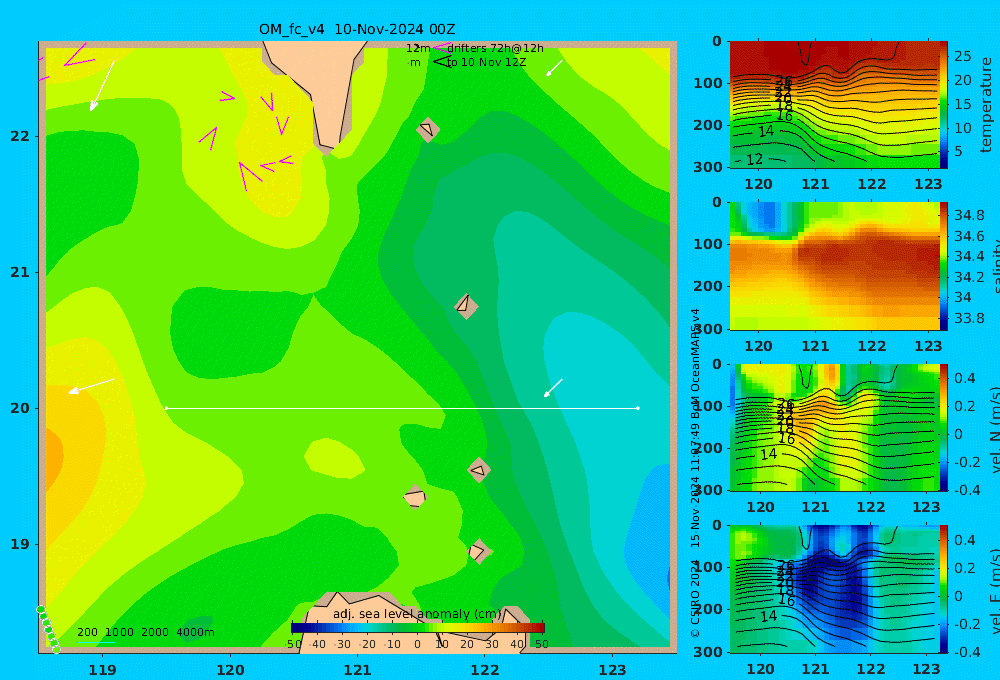Image resolution: width=1000 pixels, height=680 pixels.
Task: Click the '14' contour label in vel. E panel
Action: [x=768, y=616]
